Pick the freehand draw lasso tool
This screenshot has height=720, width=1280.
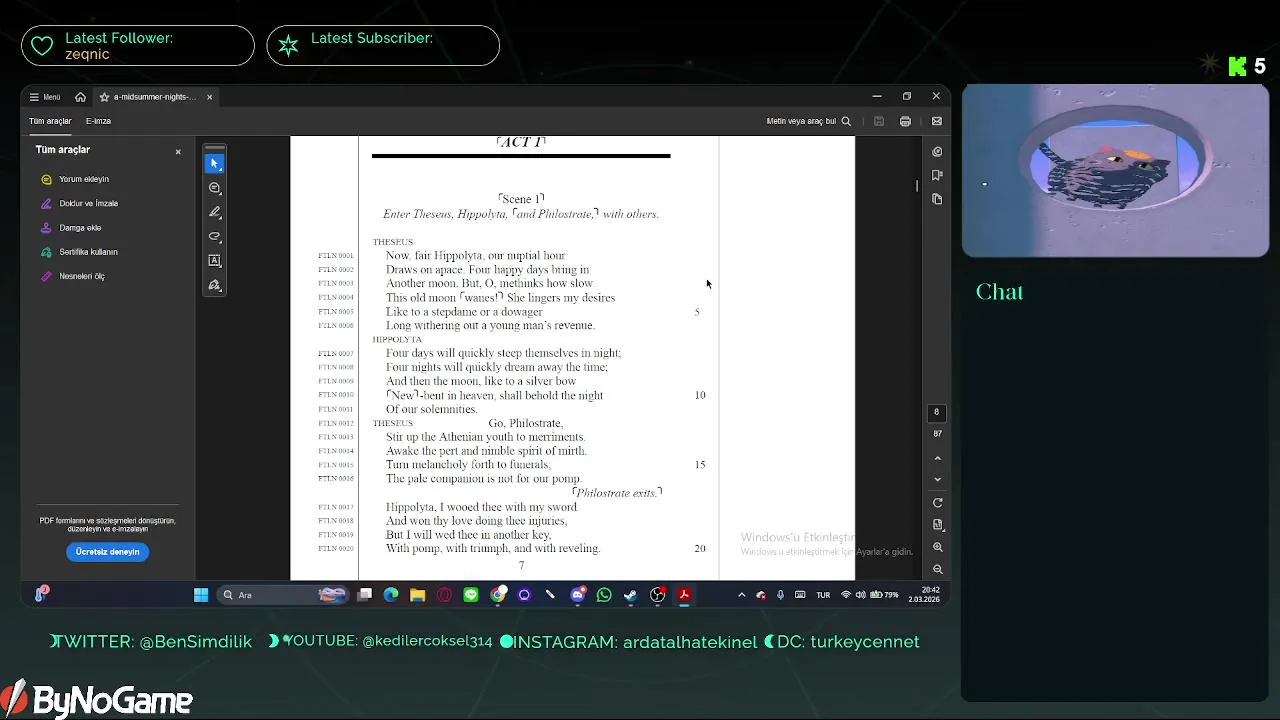[214, 237]
